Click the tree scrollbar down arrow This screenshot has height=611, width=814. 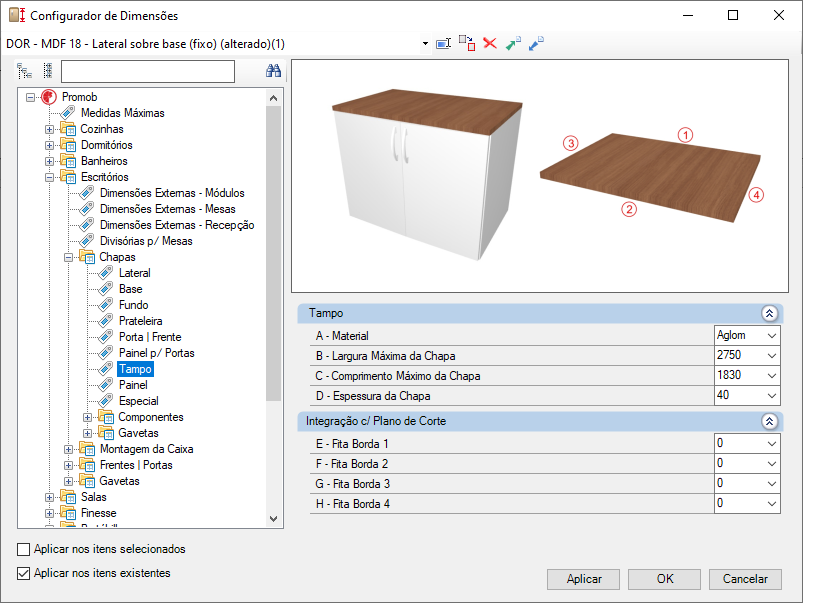point(274,519)
